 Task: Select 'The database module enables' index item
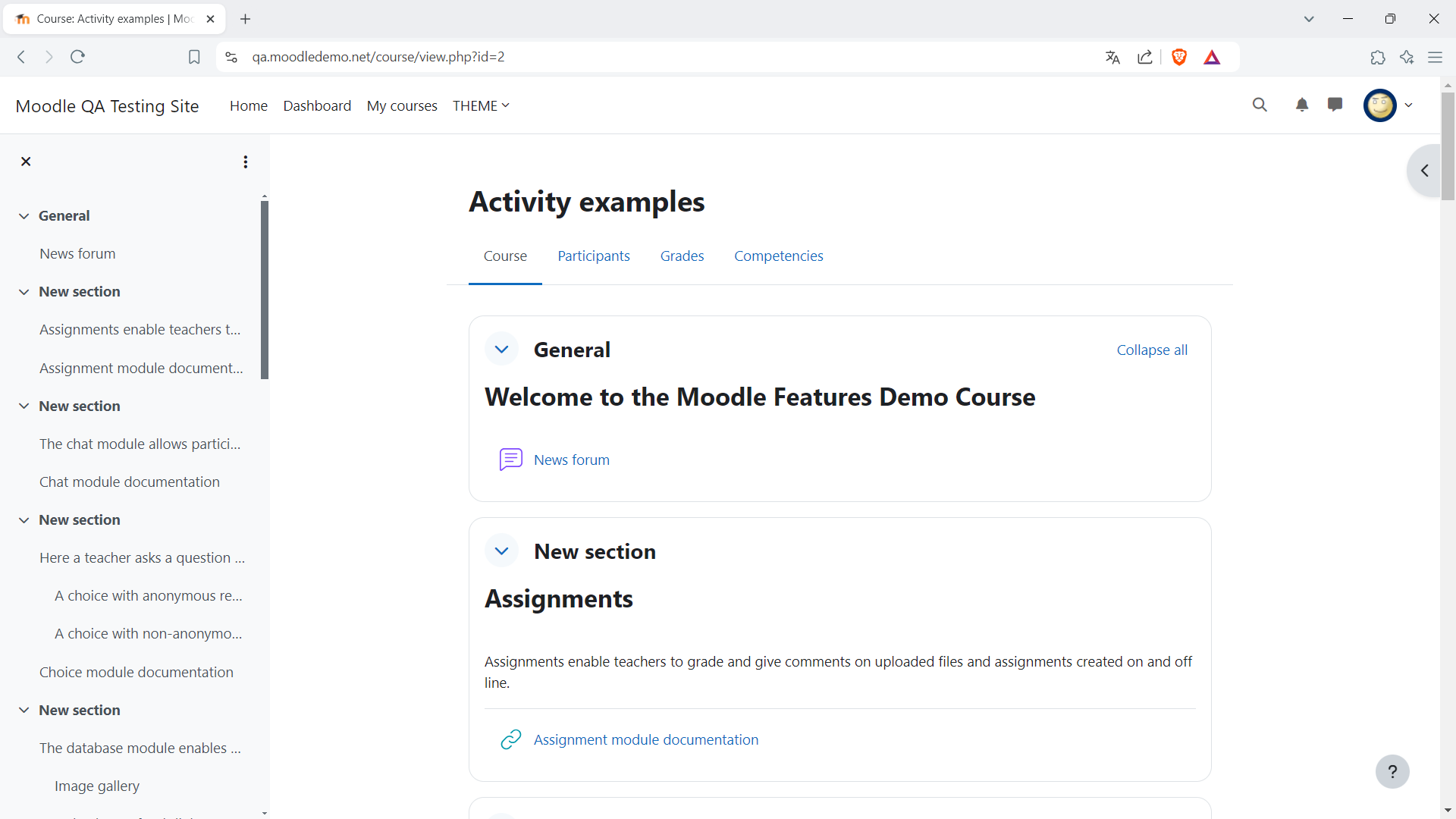pos(140,748)
